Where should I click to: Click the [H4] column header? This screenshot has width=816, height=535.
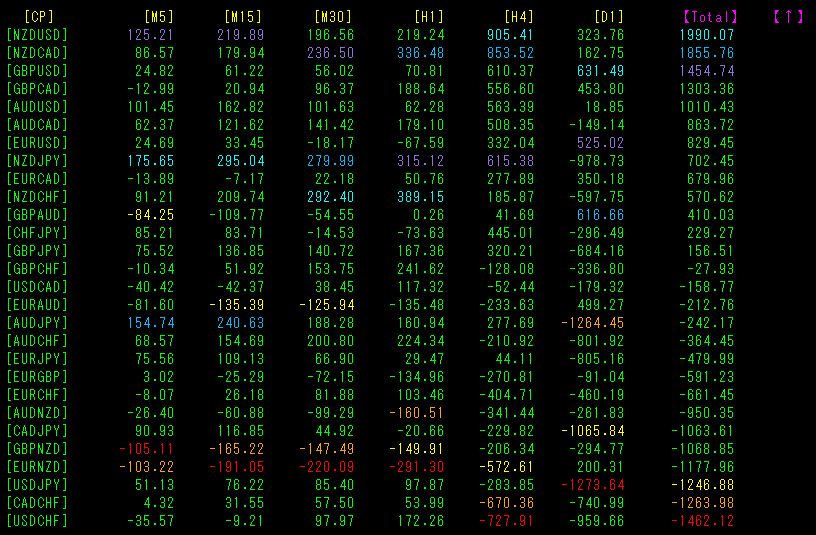519,17
